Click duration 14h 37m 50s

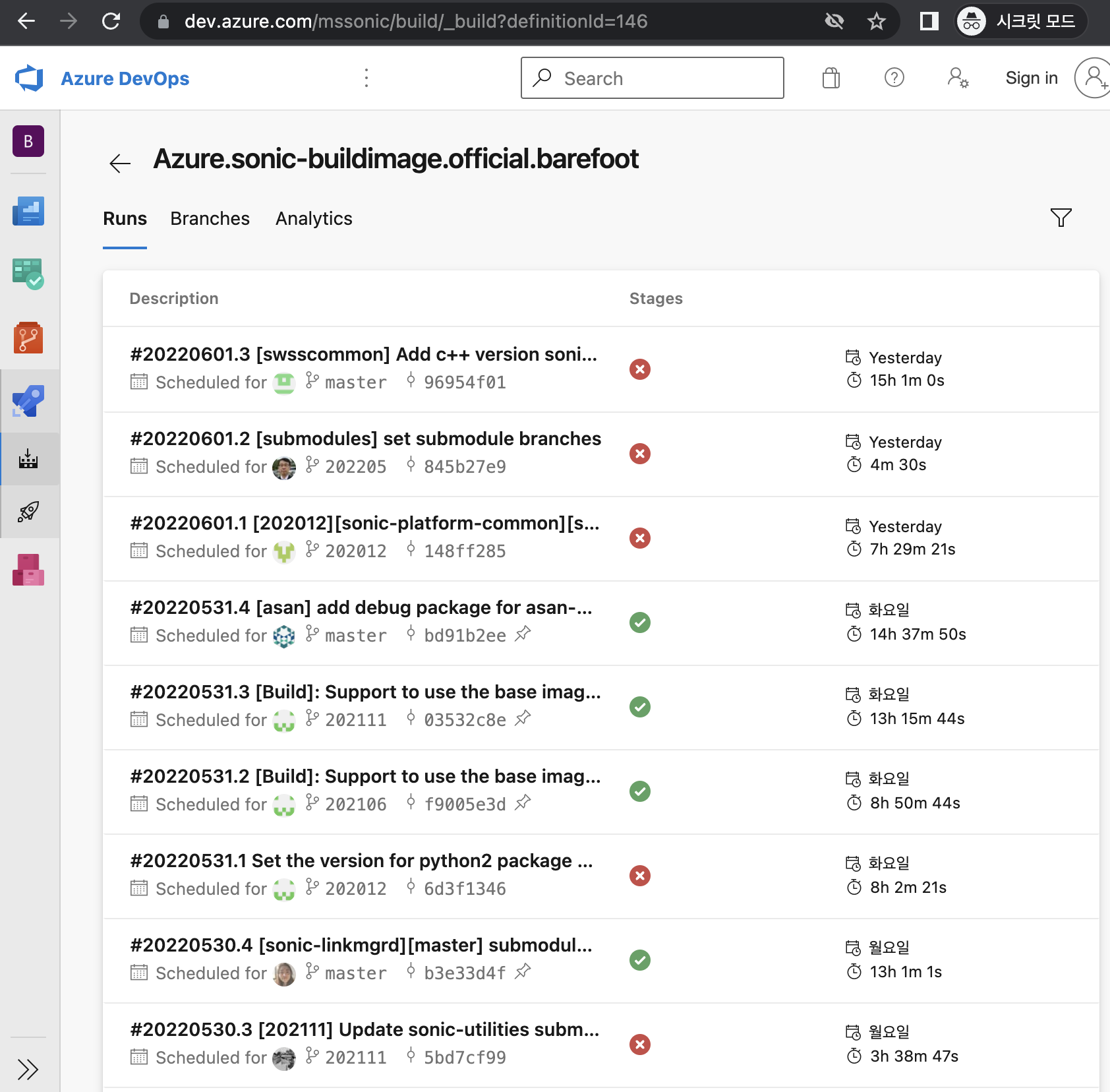point(918,634)
